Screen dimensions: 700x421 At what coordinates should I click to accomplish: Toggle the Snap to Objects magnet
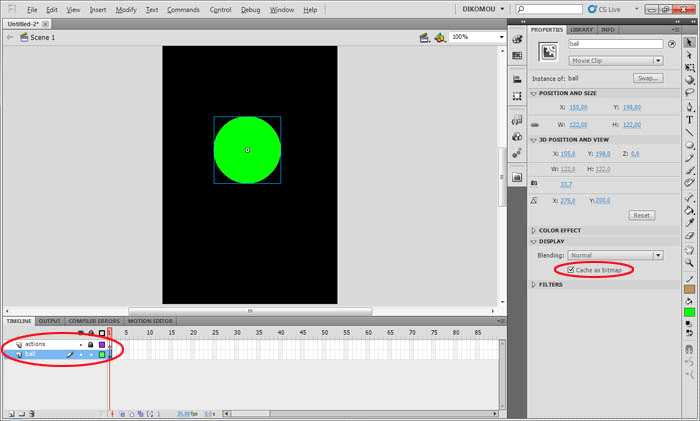(x=689, y=349)
